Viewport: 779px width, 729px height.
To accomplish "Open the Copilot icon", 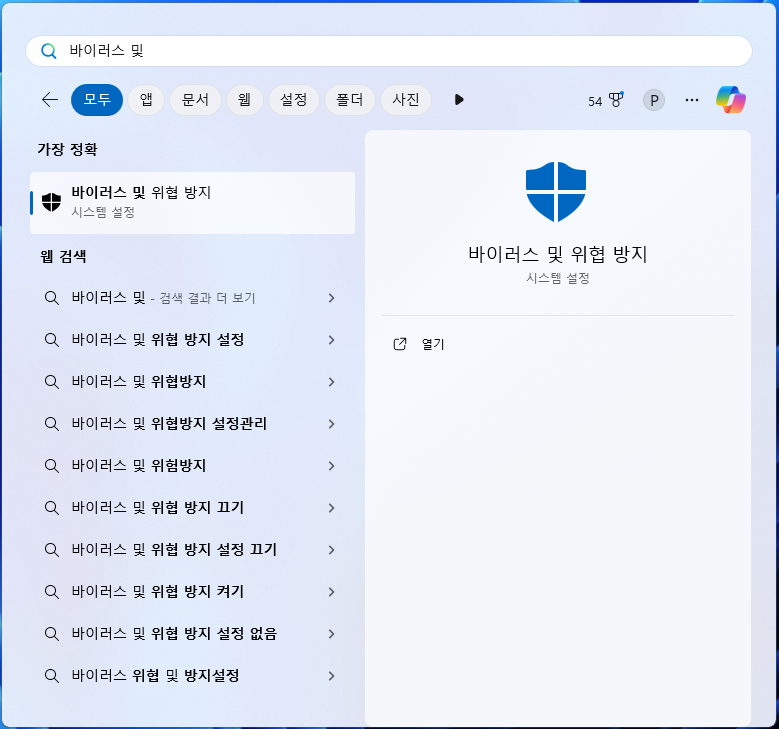I will click(x=731, y=100).
